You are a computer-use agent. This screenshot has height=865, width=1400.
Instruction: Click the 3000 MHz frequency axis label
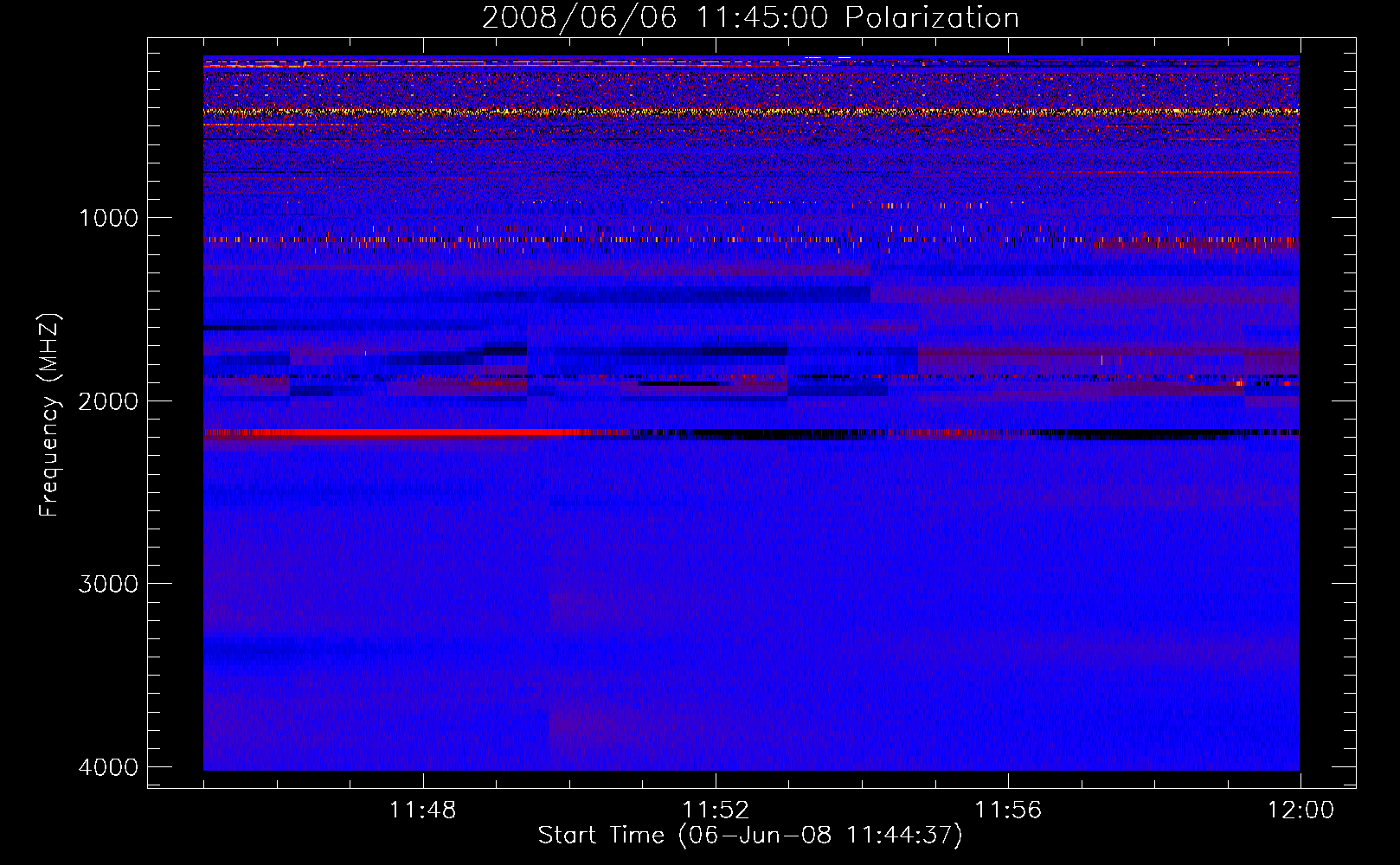coord(108,584)
